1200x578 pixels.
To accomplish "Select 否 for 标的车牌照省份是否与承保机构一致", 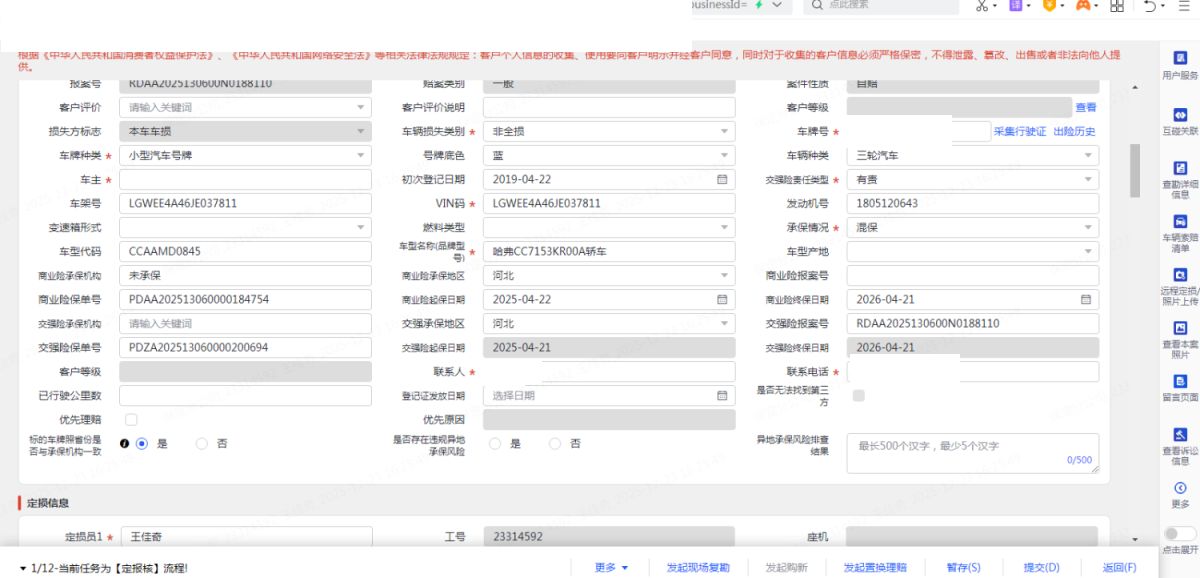I will (202, 444).
